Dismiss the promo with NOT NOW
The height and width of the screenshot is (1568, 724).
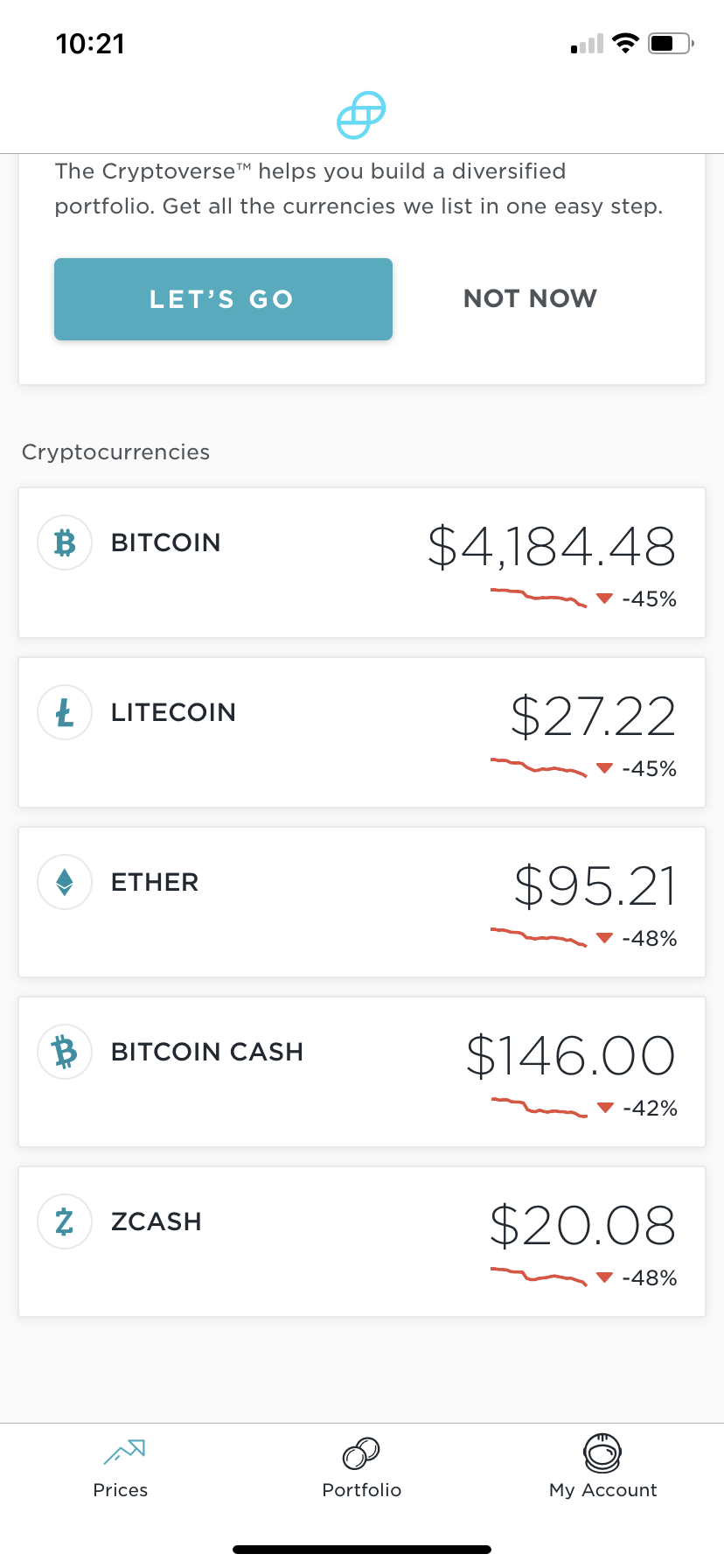pyautogui.click(x=530, y=299)
